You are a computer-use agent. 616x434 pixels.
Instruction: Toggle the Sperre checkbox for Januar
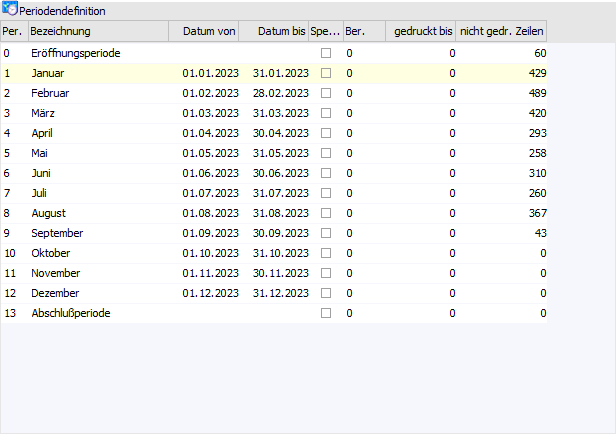coord(326,73)
